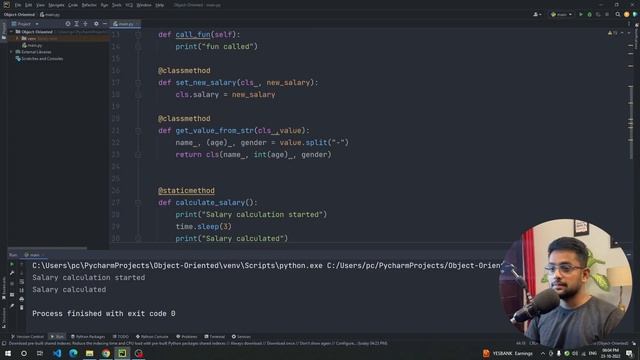Viewport: 640px width, 360px height.
Task: Click the Debug bug icon in toolbar
Action: [x=589, y=14]
